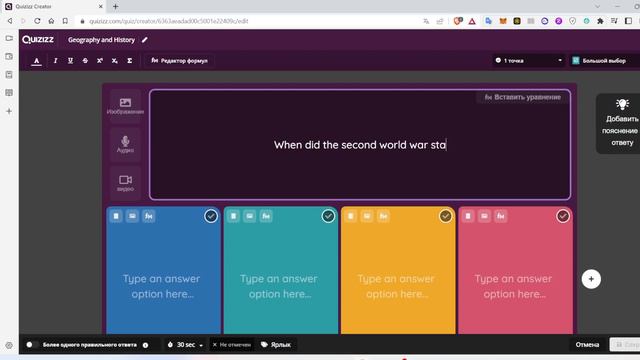Mark the blue answer as correct
640x360 pixels.
pyautogui.click(x=211, y=216)
